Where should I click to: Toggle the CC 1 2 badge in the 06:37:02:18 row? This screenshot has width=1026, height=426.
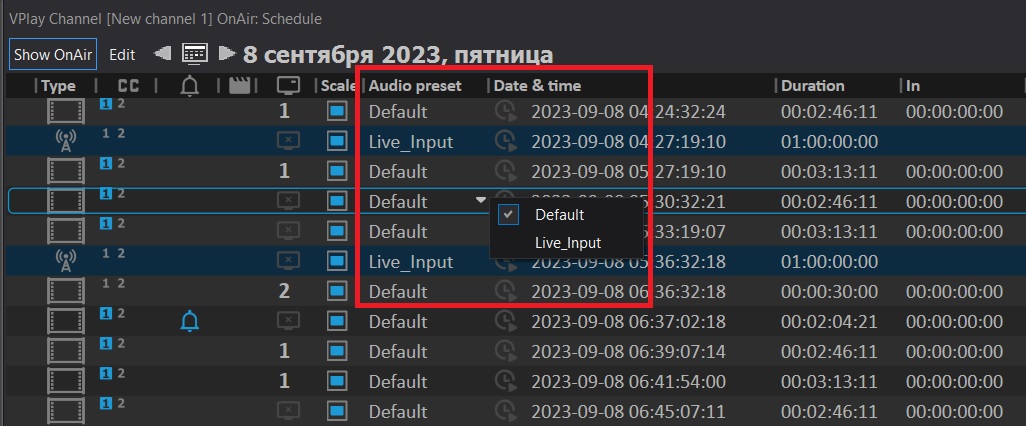[113, 313]
